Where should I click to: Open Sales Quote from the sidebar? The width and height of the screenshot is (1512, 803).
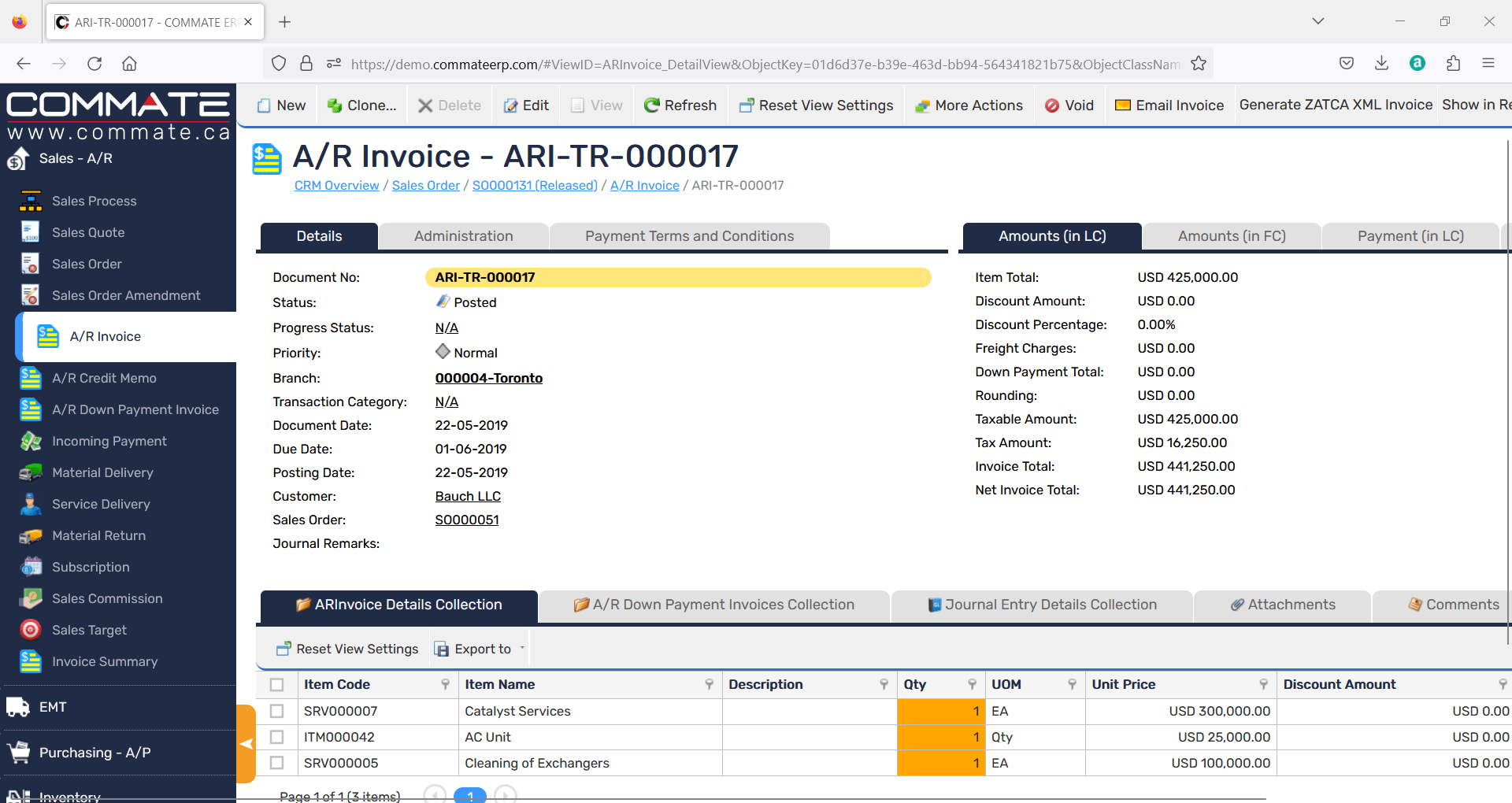tap(88, 232)
